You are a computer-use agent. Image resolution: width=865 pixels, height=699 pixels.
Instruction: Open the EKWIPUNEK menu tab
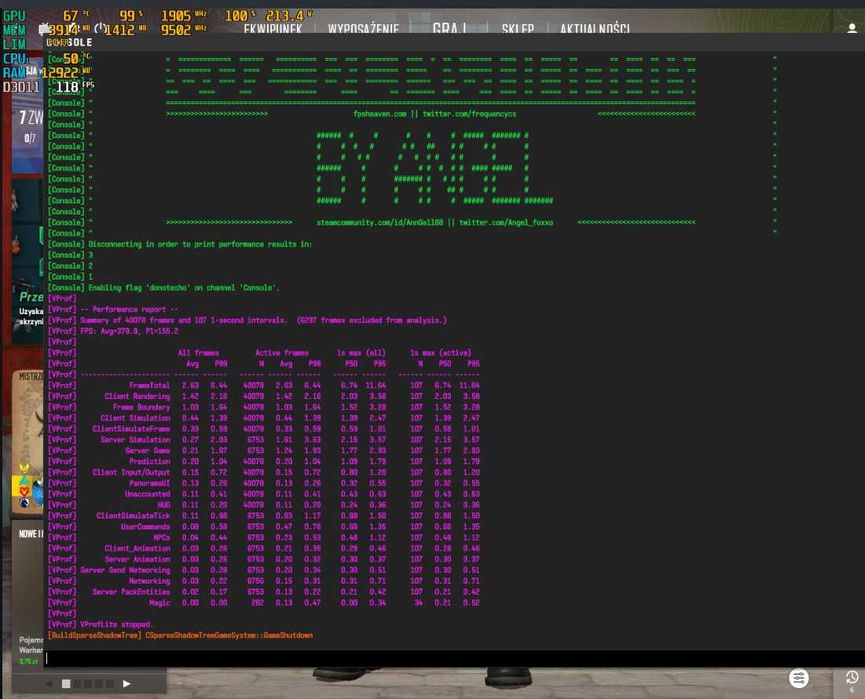point(273,28)
